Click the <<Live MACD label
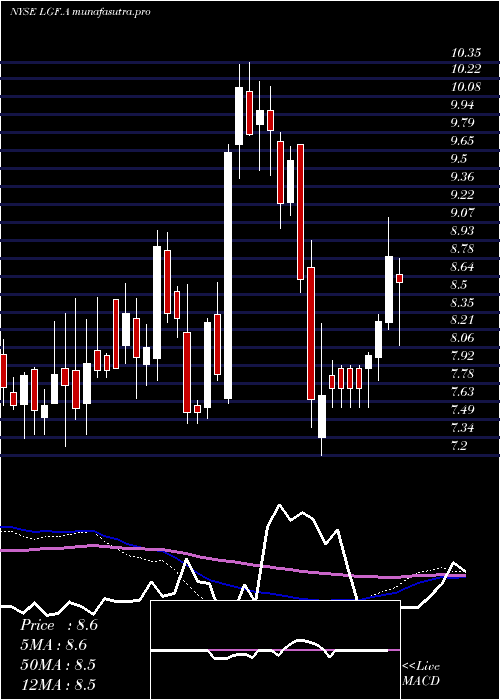The image size is (500, 700). pyautogui.click(x=421, y=674)
